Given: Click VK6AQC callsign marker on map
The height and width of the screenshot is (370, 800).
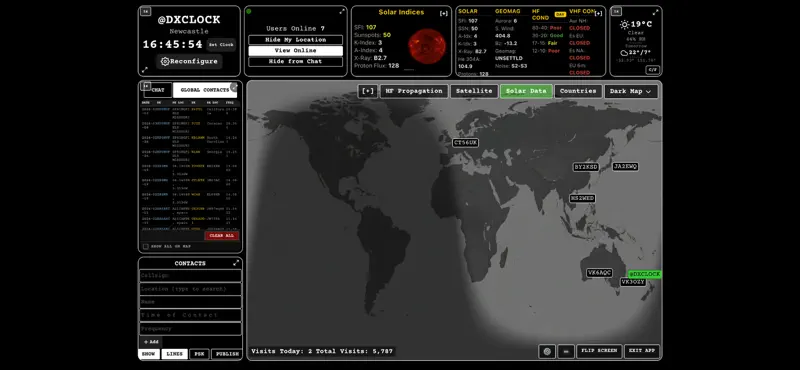Looking at the screenshot, I should click(599, 273).
